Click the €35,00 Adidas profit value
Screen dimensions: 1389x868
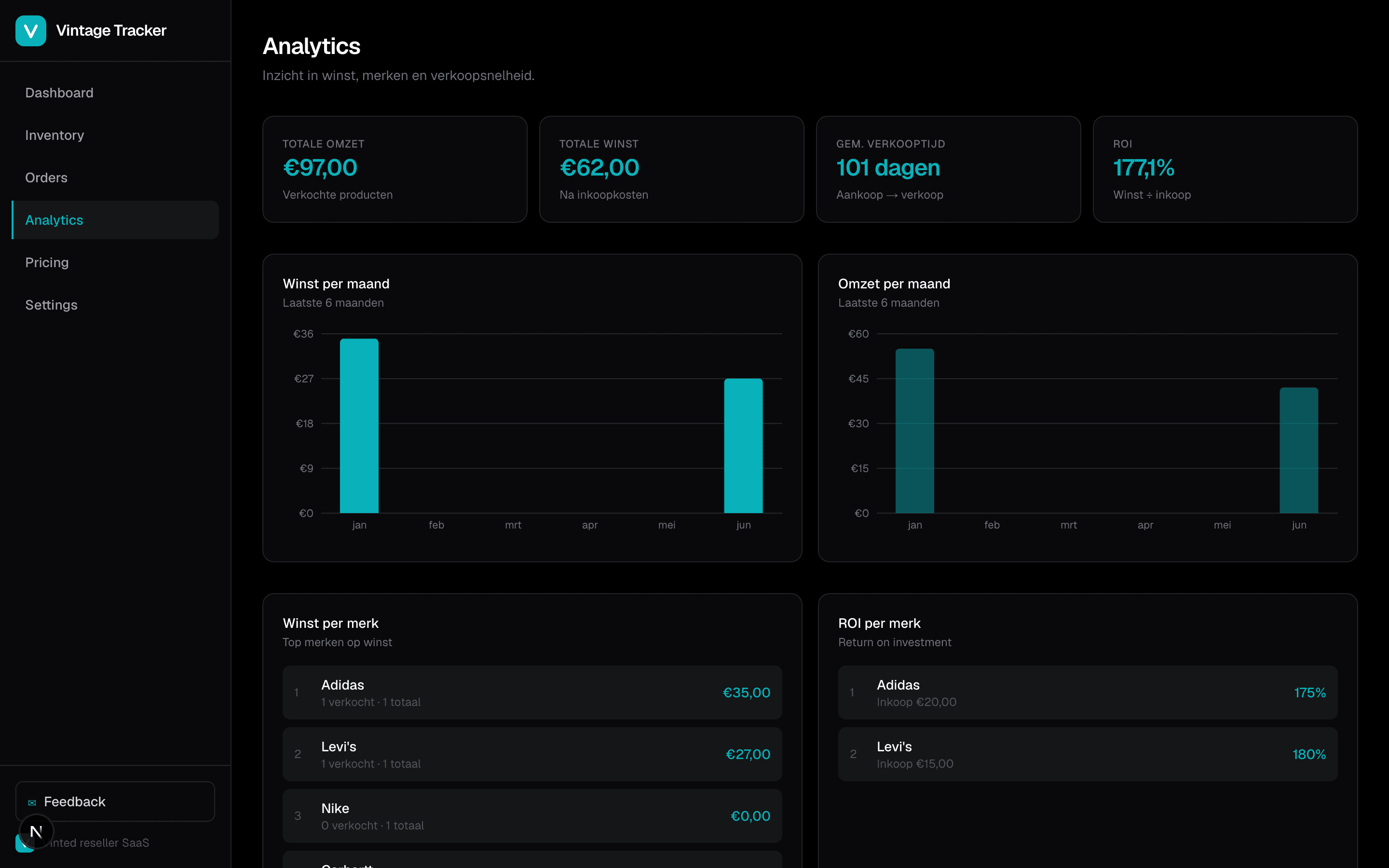(746, 693)
